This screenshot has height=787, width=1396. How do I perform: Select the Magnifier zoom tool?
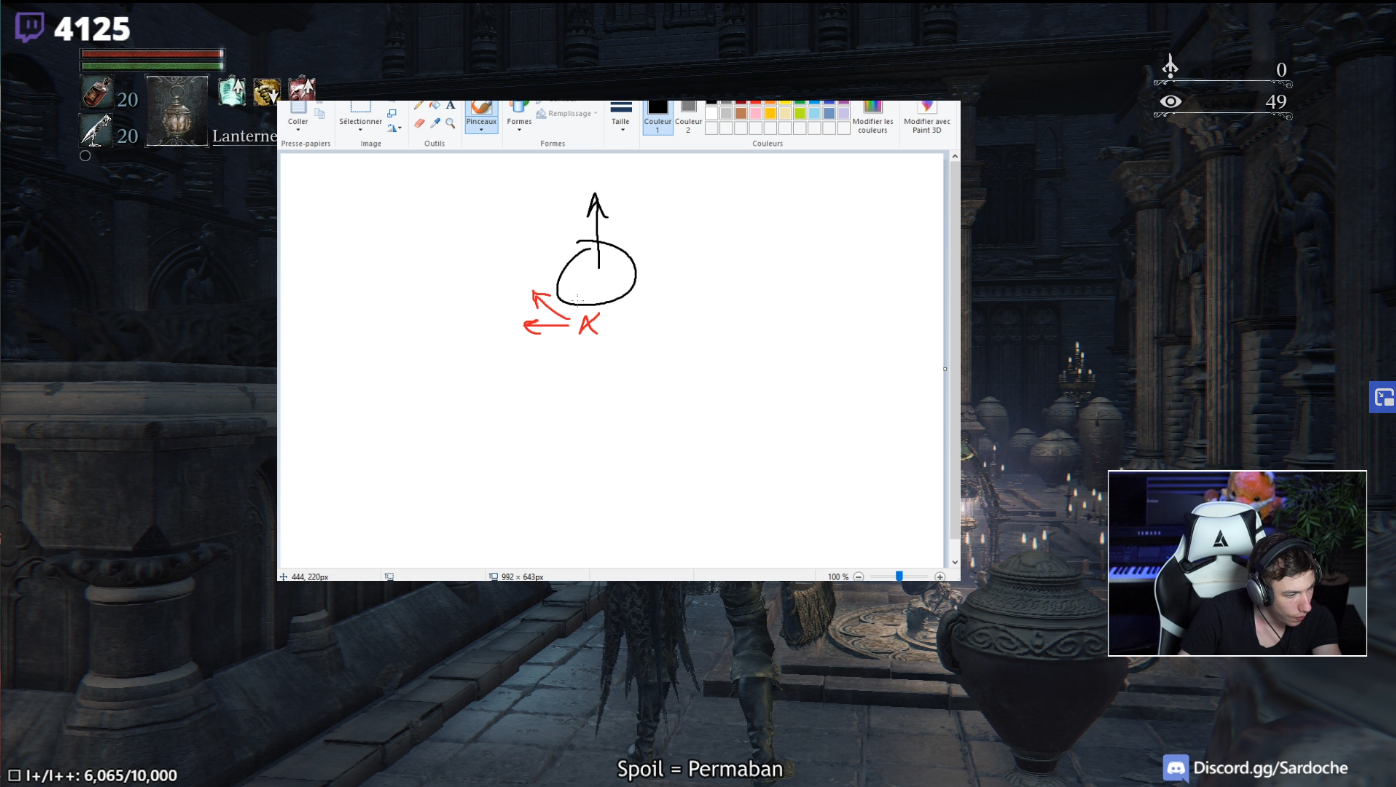point(450,123)
